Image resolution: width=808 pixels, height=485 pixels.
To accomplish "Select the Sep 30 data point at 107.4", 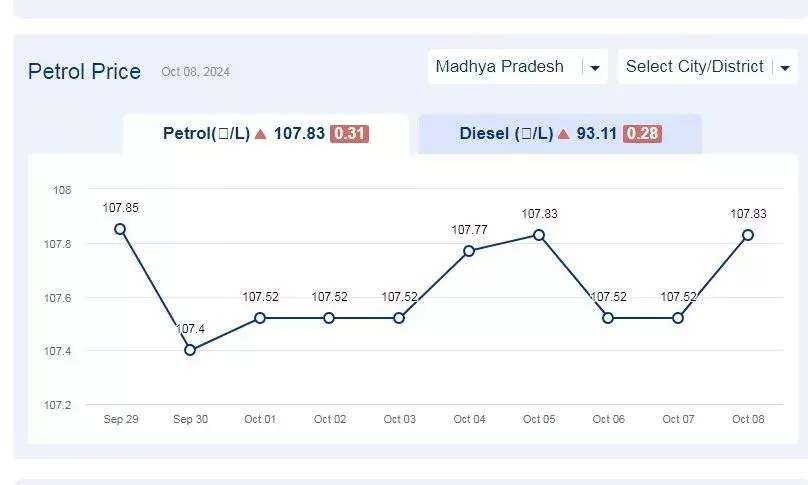I will click(x=190, y=350).
